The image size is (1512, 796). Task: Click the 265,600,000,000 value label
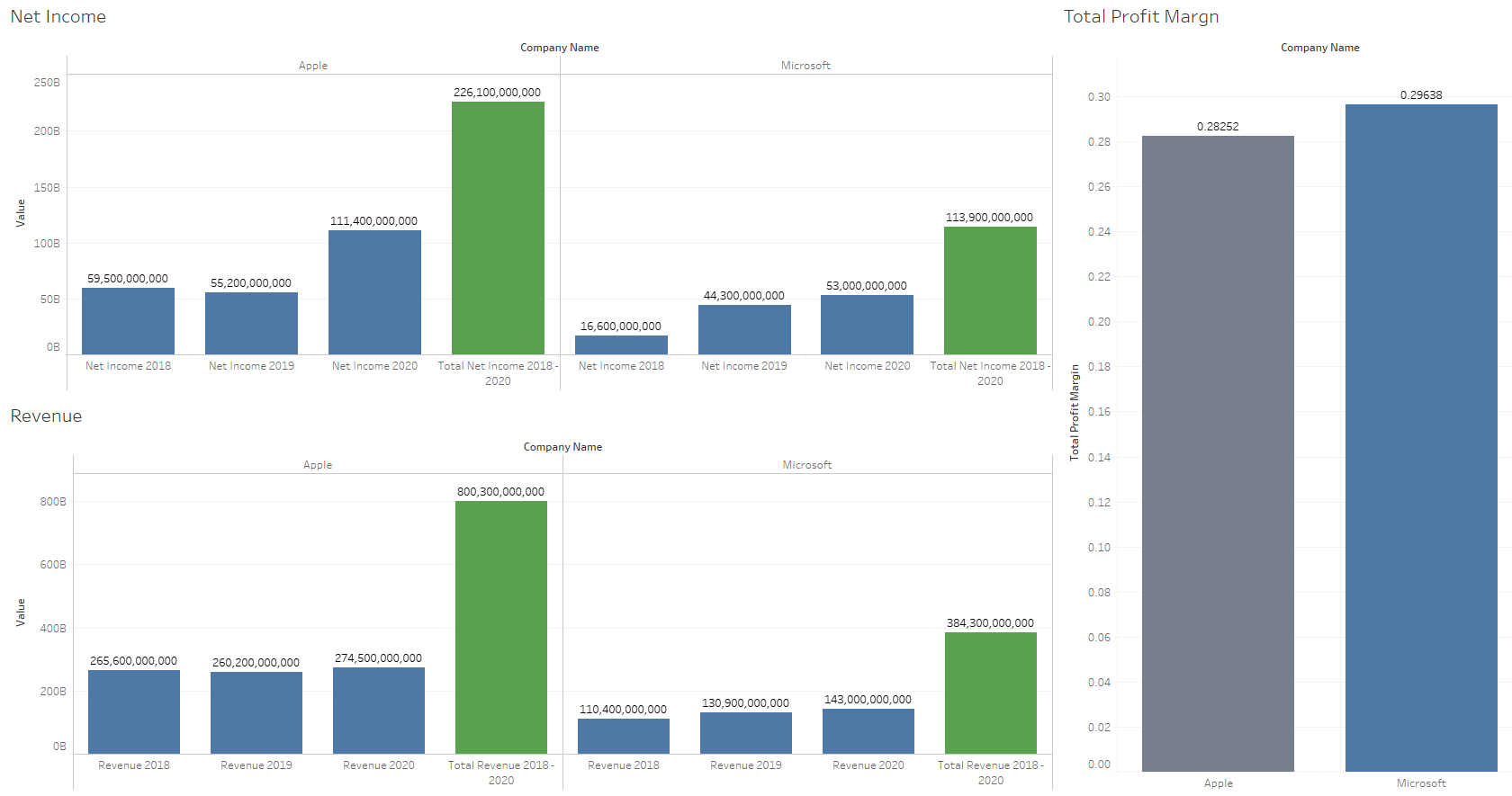(x=133, y=660)
